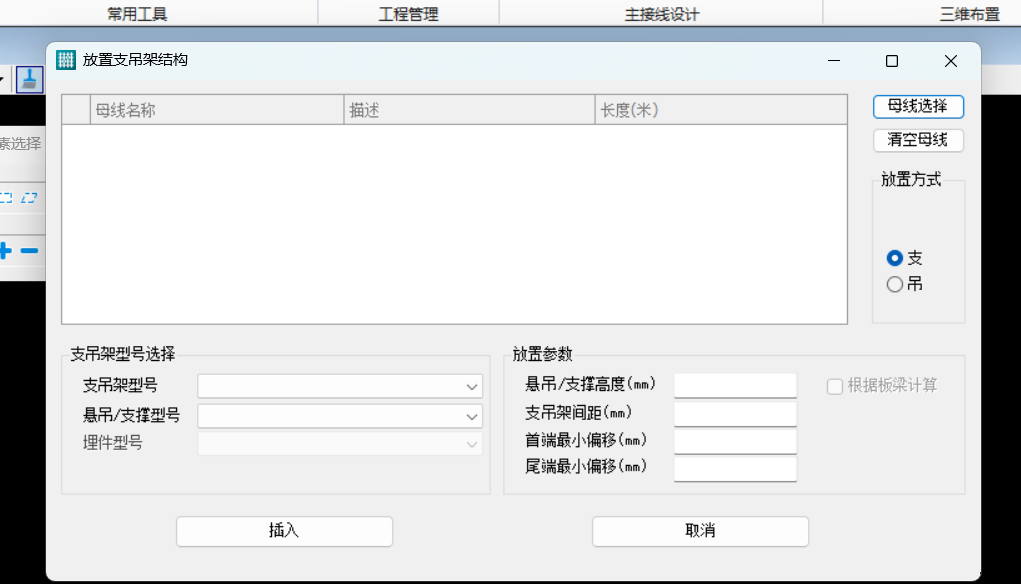Viewport: 1021px width, 584px height.
Task: Click the blue plus icon on left panel
Action: click(x=5, y=251)
